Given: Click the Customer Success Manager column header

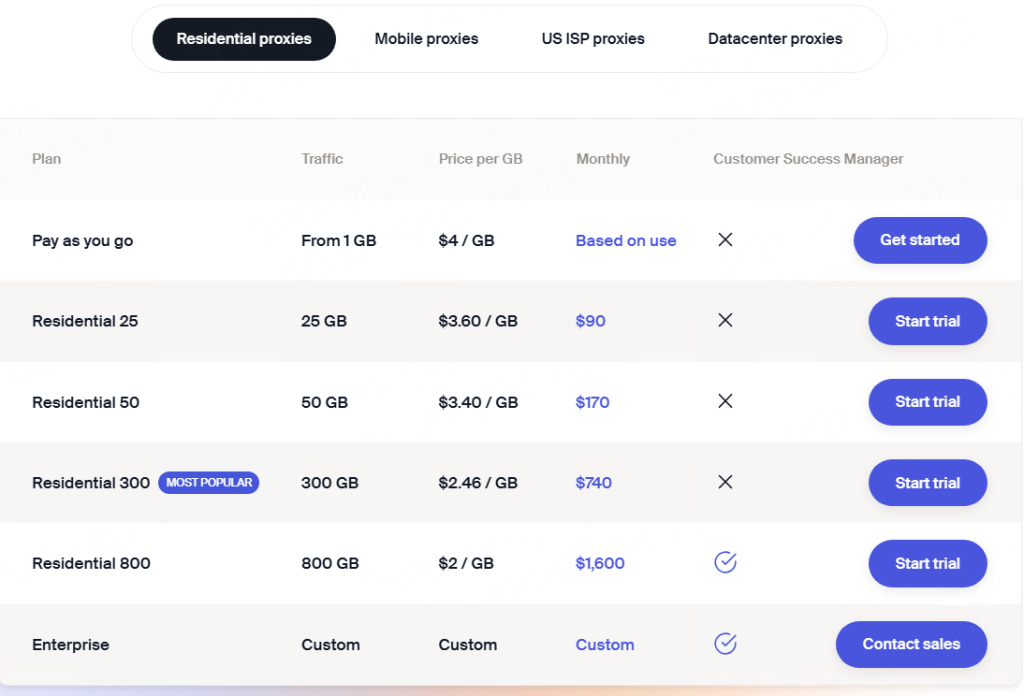Looking at the screenshot, I should coord(808,159).
